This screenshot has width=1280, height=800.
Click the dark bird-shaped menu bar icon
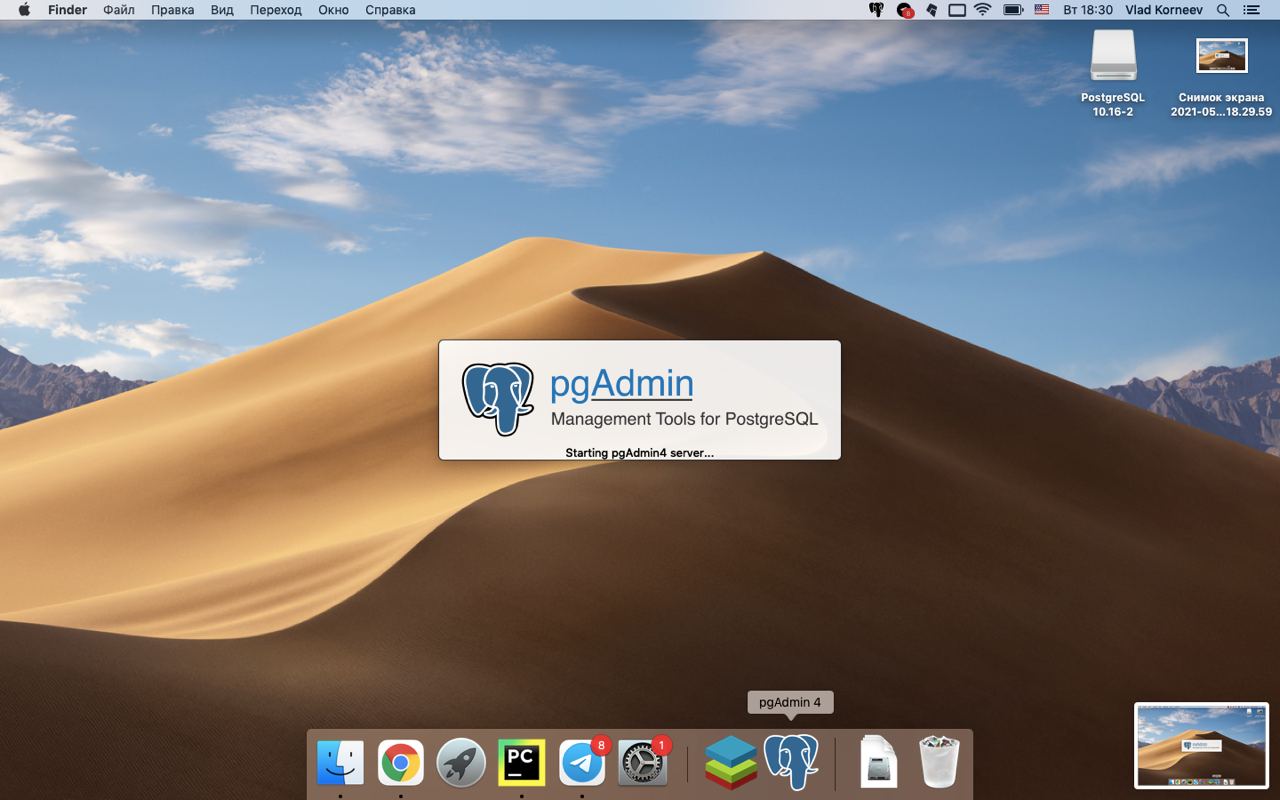point(931,10)
